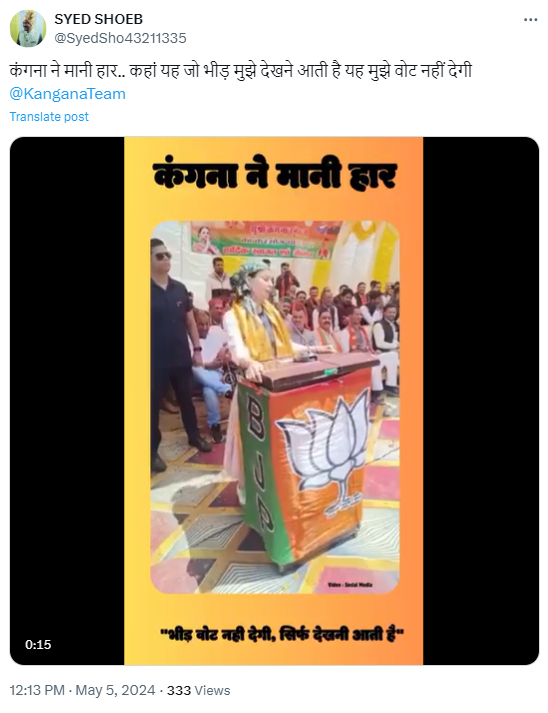Click the Hindi tweet text body
The width and height of the screenshot is (548, 713).
click(x=241, y=71)
